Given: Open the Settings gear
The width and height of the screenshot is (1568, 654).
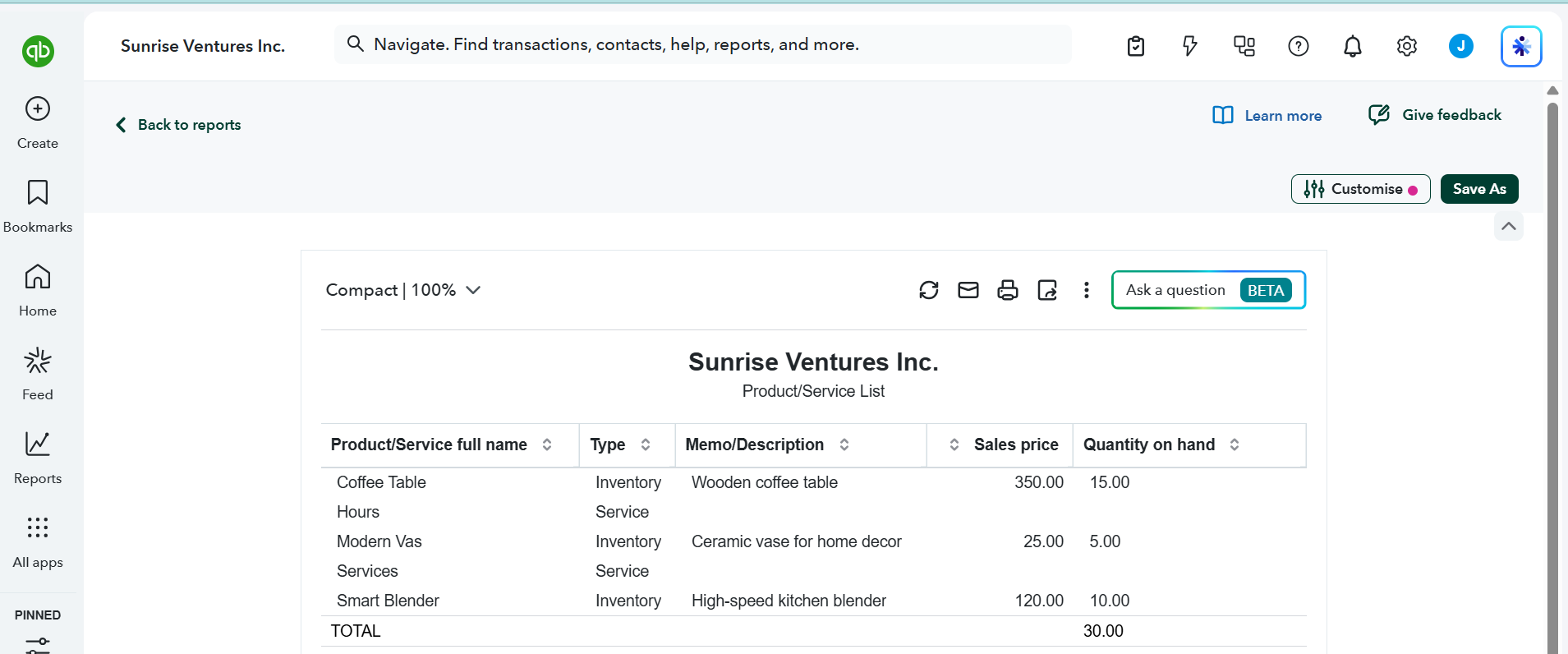Looking at the screenshot, I should pyautogui.click(x=1407, y=46).
